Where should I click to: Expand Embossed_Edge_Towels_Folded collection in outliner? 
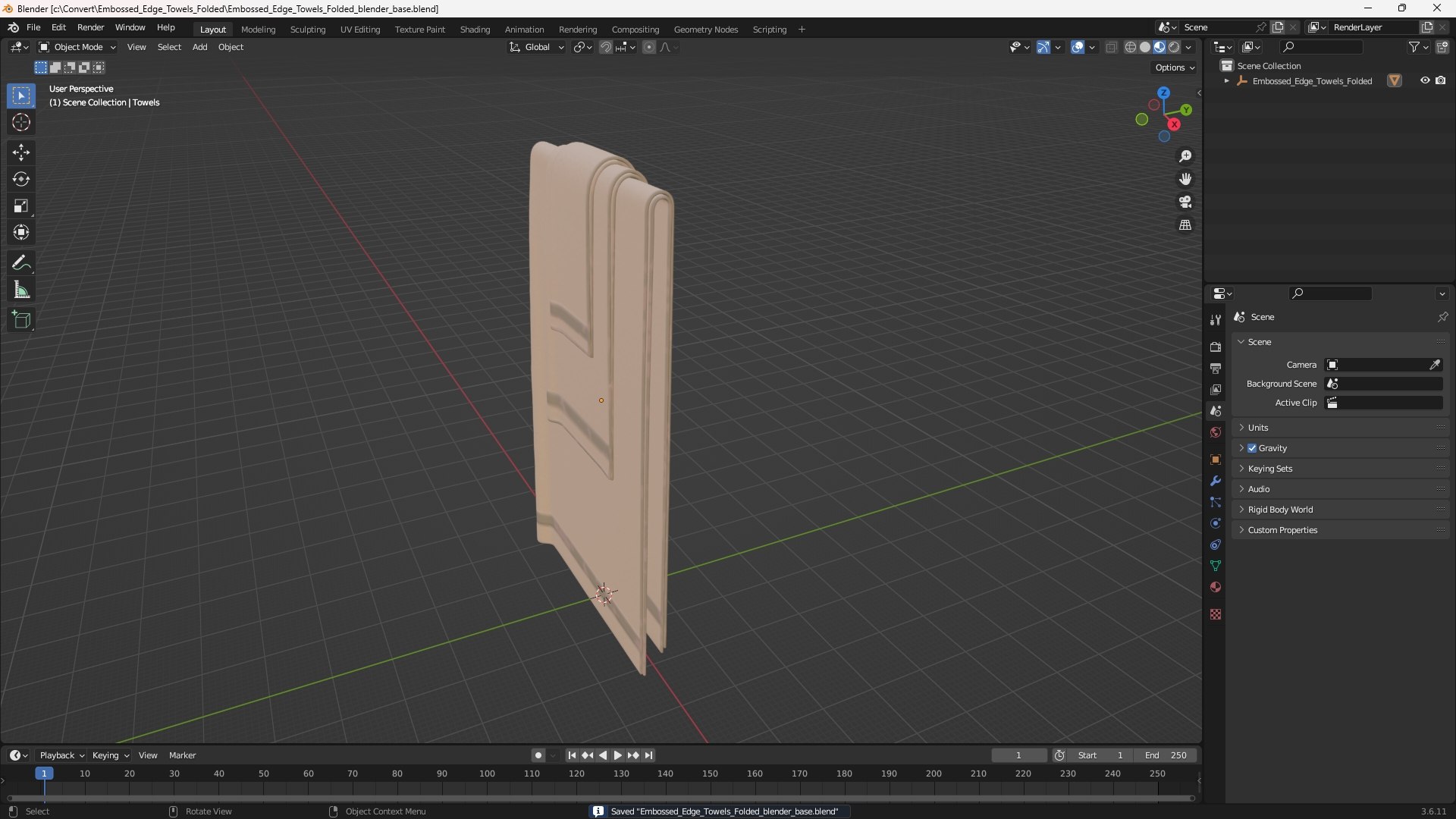coord(1227,81)
